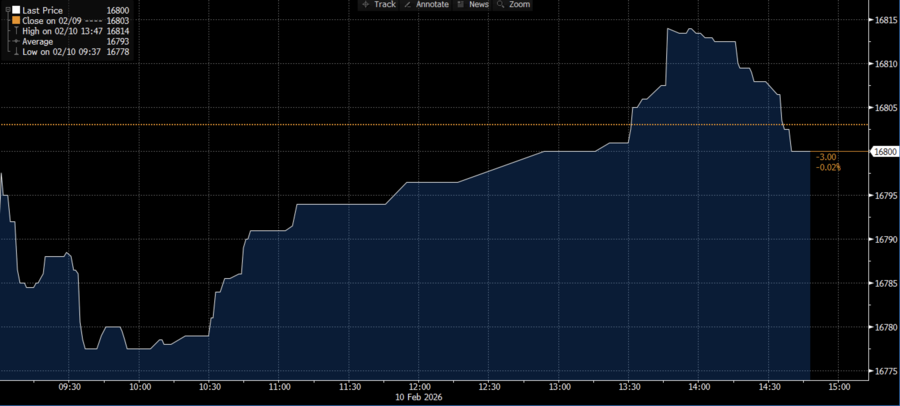Select the Last Price legend entry
The width and height of the screenshot is (900, 406).
tap(43, 10)
